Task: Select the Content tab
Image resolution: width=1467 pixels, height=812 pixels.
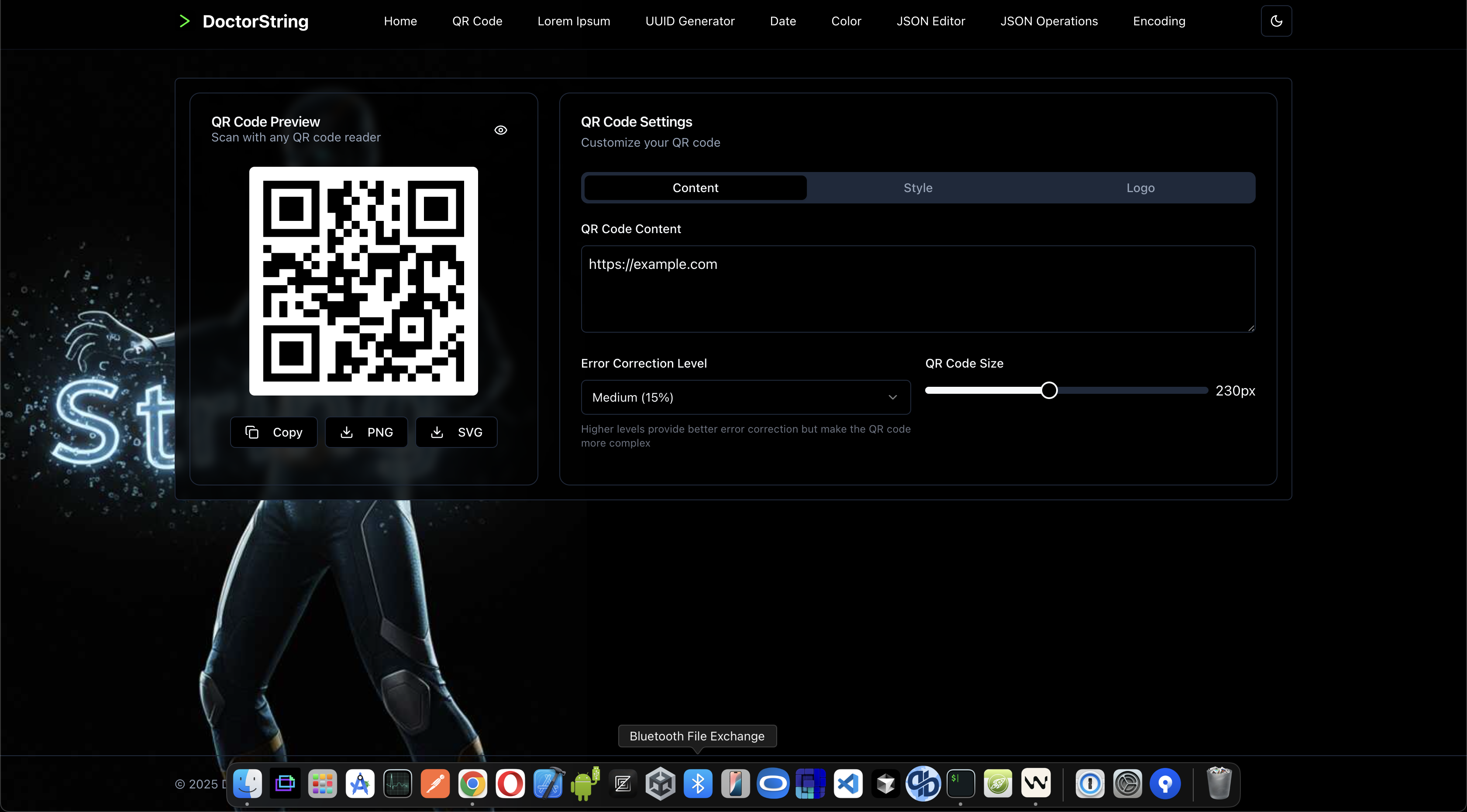Action: pos(696,188)
